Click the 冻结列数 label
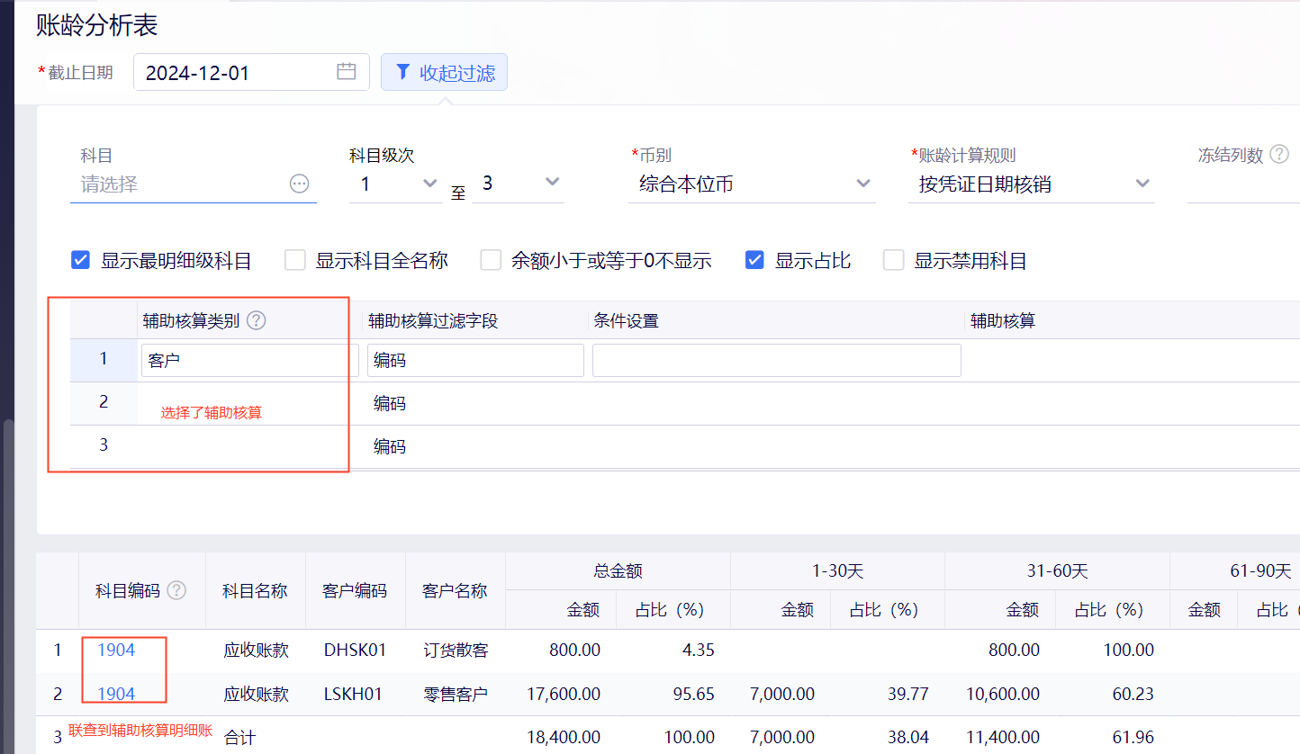The image size is (1300, 754). click(x=1230, y=155)
